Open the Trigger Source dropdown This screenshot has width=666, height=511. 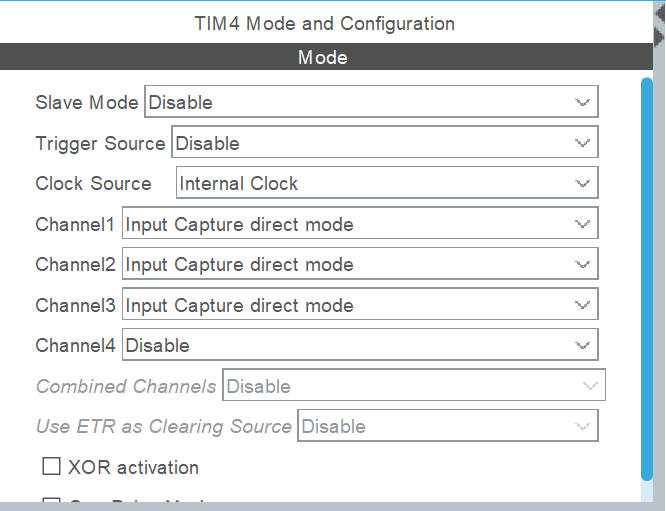tap(385, 142)
